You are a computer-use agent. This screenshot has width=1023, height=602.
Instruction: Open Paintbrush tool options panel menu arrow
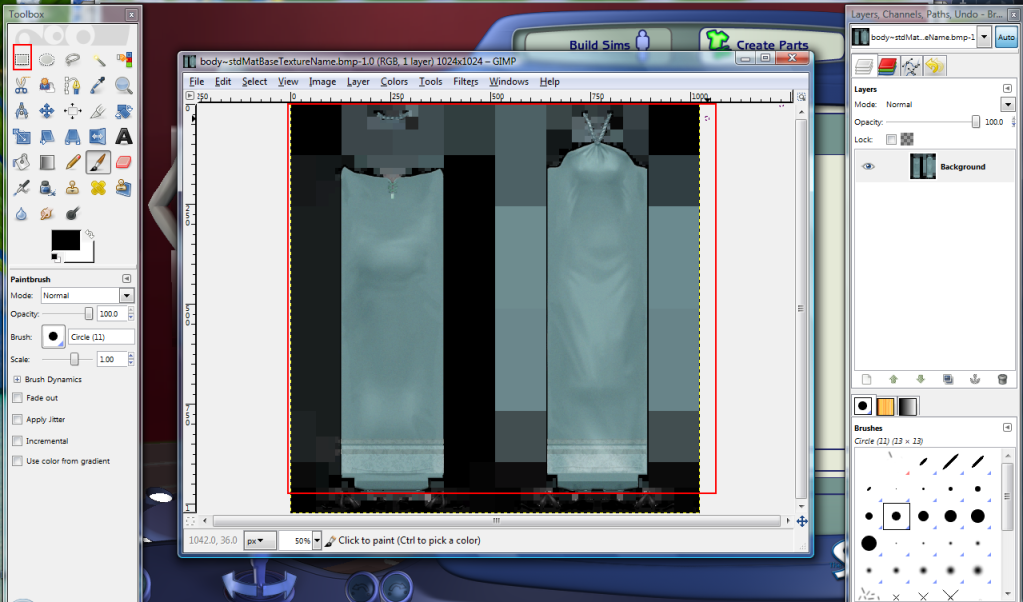click(127, 279)
